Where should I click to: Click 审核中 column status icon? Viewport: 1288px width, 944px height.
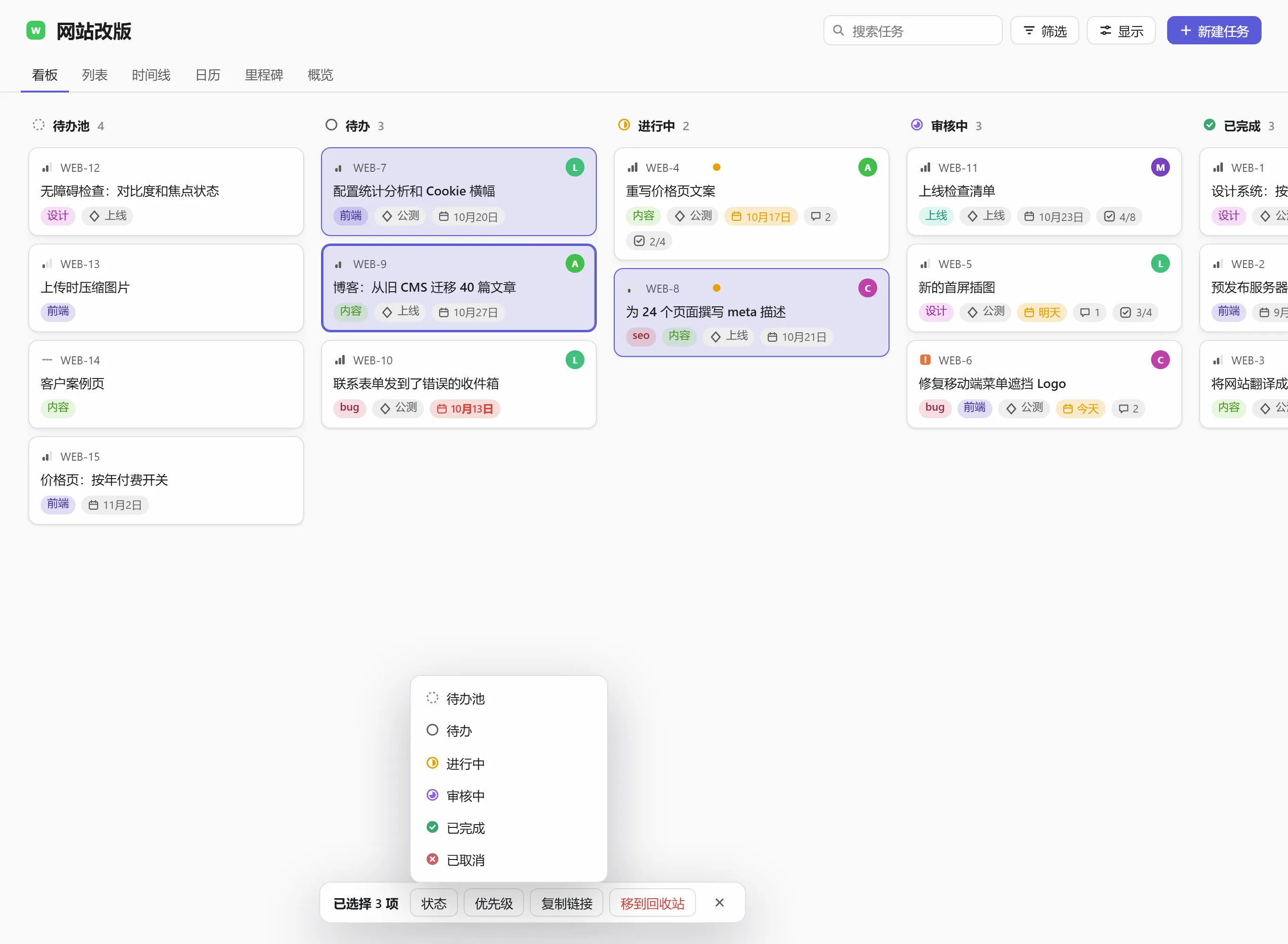point(916,125)
